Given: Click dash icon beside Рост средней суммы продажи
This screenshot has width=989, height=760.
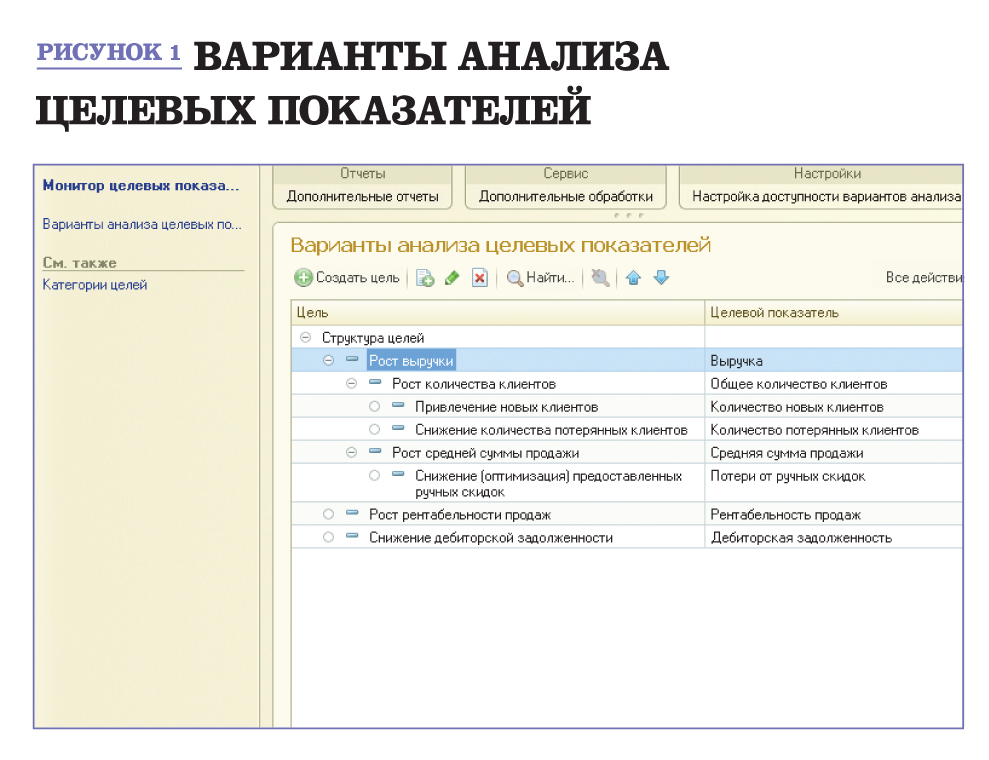Looking at the screenshot, I should (x=375, y=451).
